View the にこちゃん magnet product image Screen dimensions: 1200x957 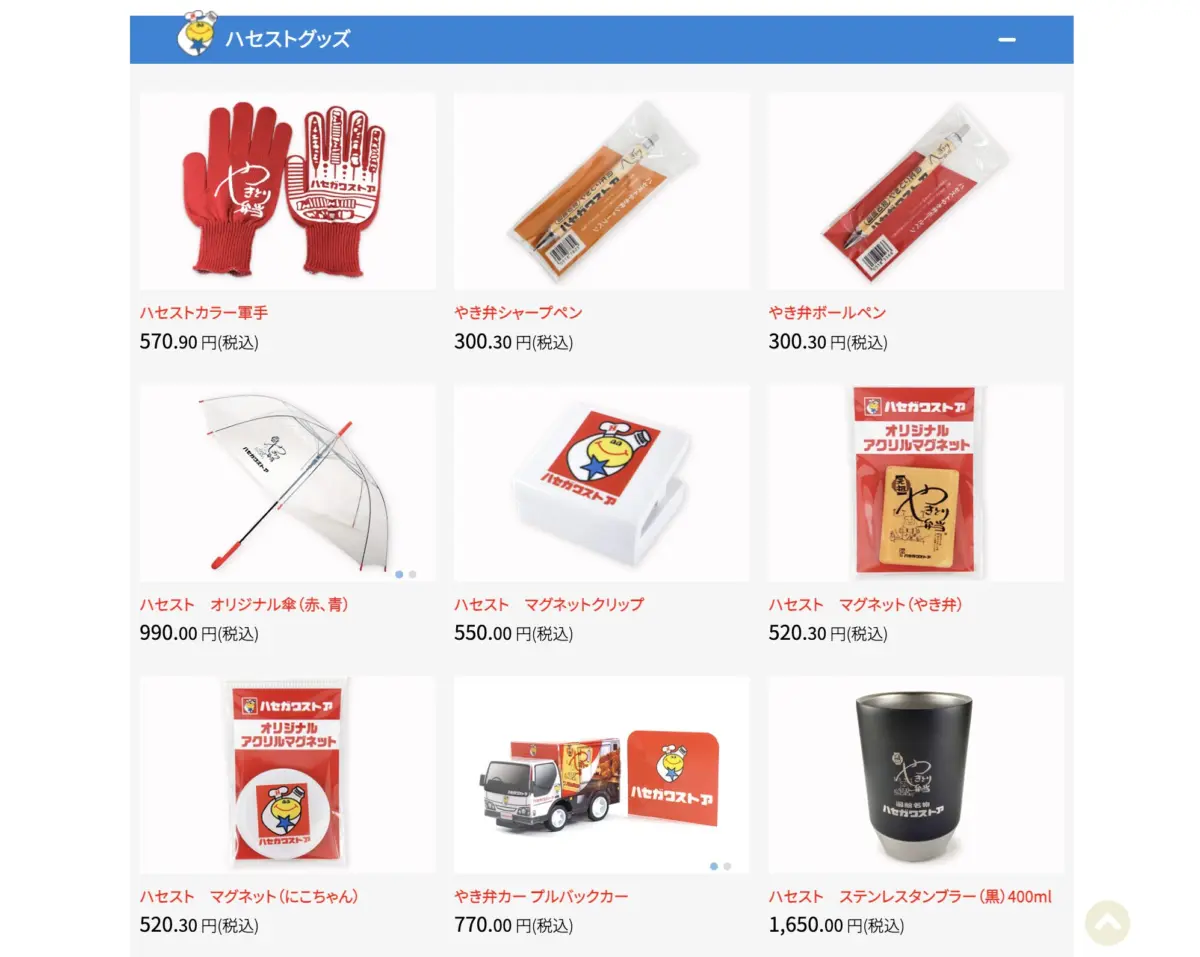click(x=288, y=775)
